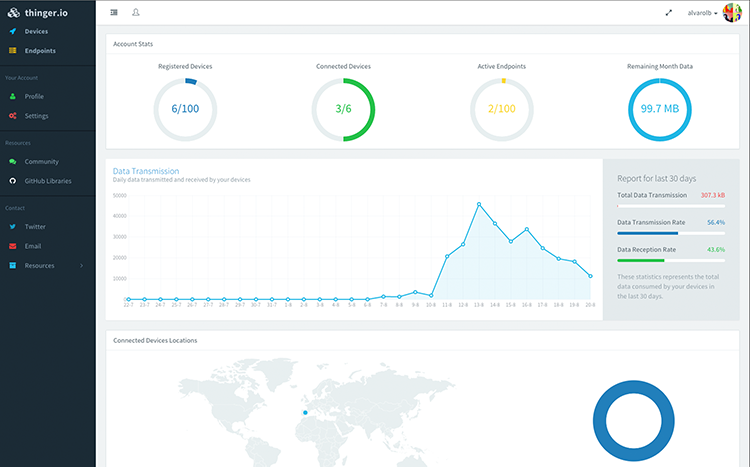Click the Report for last 30 days heading
The width and height of the screenshot is (750, 467).
[x=656, y=178]
